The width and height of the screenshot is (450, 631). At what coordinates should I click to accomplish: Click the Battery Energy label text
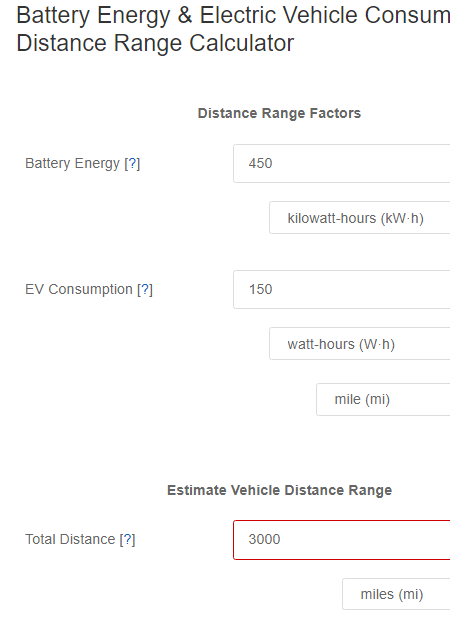pyautogui.click(x=72, y=163)
